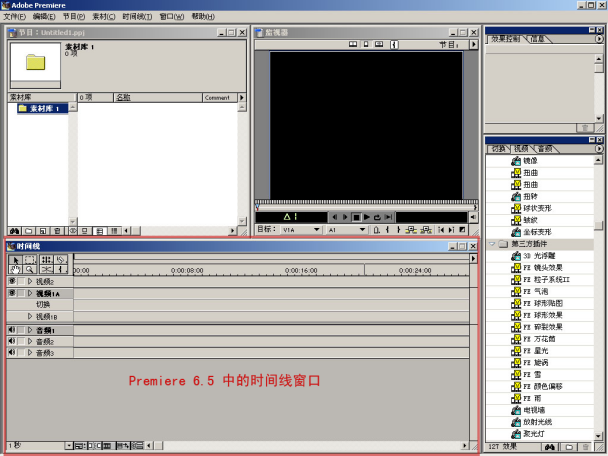The image size is (608, 456).
Task: Switch to the 音频 effects tab
Action: point(545,149)
